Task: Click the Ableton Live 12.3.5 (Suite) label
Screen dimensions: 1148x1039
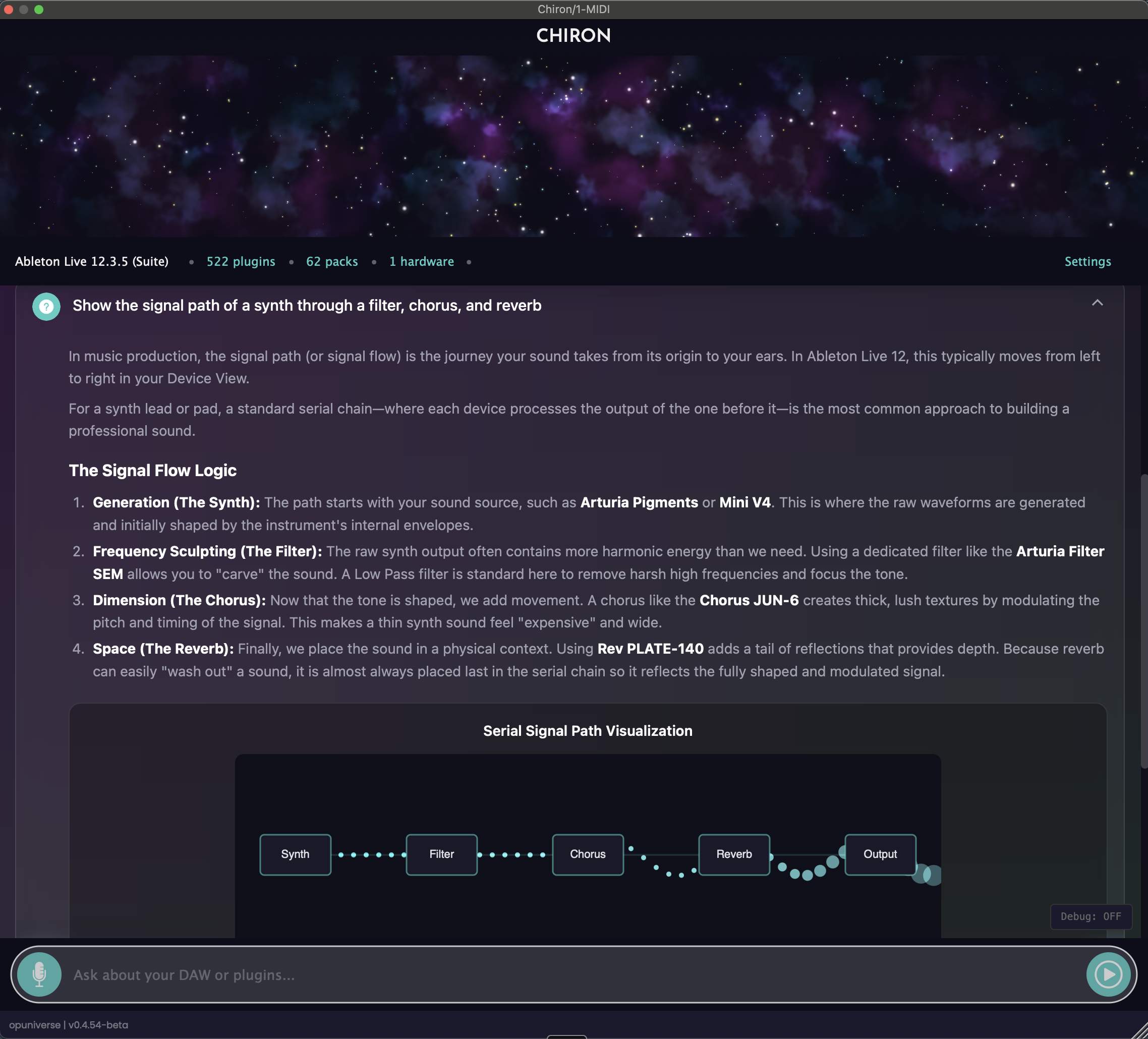Action: pyautogui.click(x=92, y=261)
